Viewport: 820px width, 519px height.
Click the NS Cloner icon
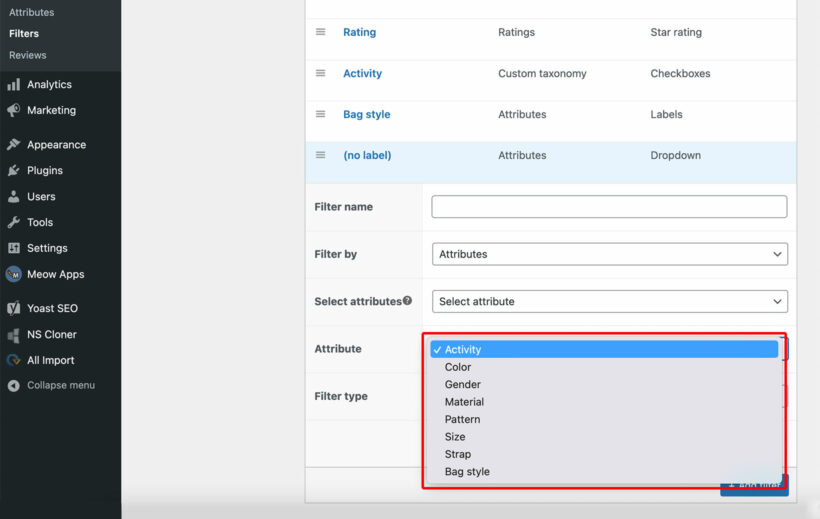tap(14, 335)
